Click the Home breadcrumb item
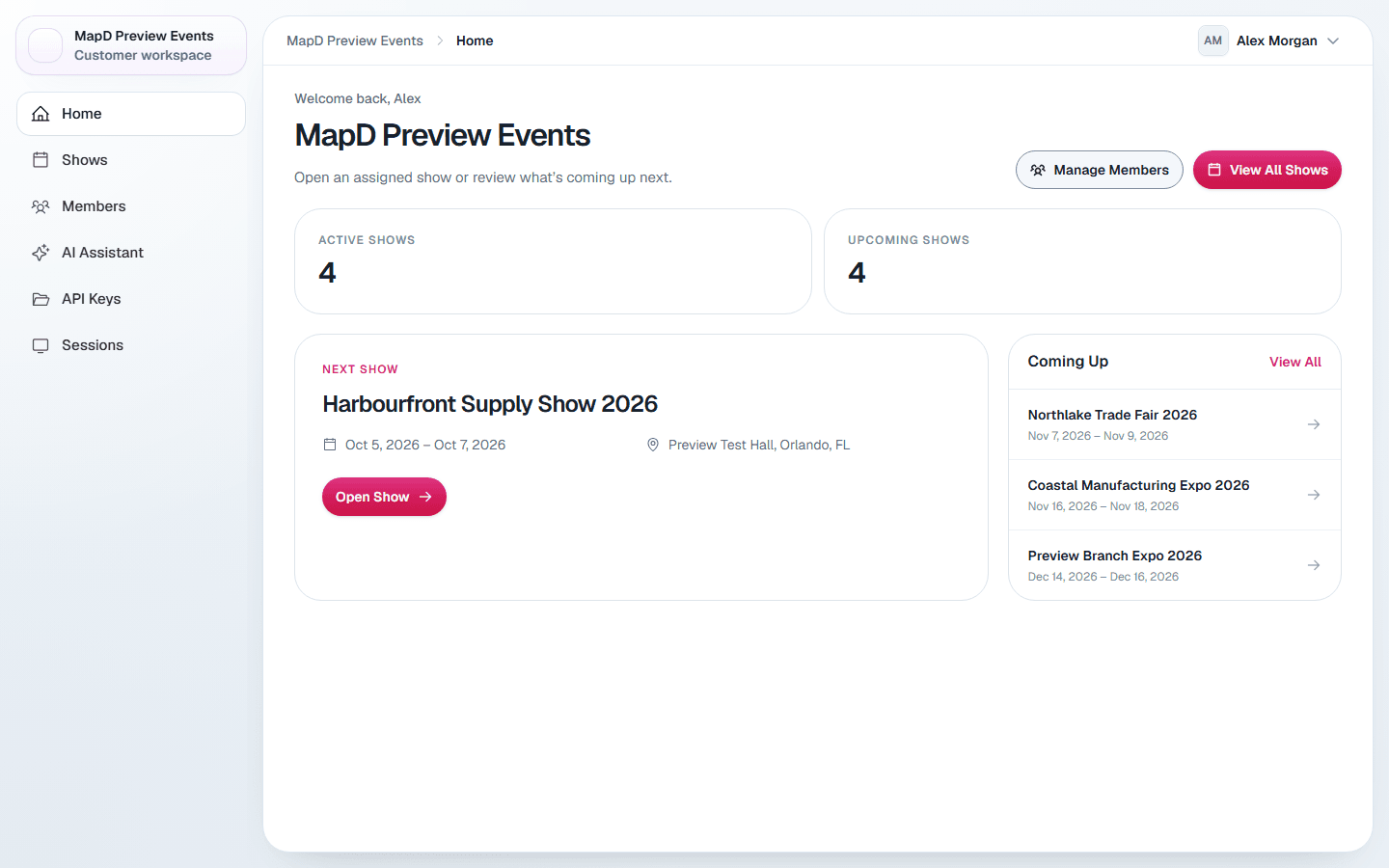Image resolution: width=1389 pixels, height=868 pixels. click(x=475, y=41)
